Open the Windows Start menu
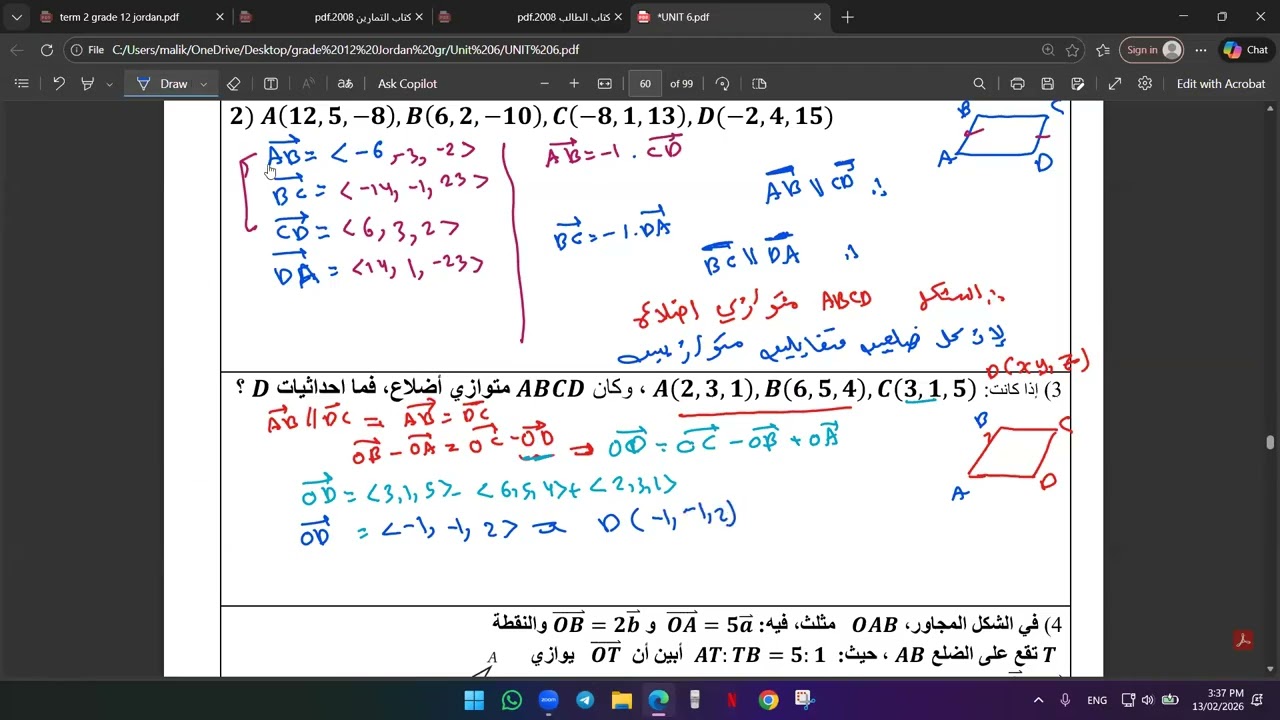1280x720 pixels. (475, 700)
